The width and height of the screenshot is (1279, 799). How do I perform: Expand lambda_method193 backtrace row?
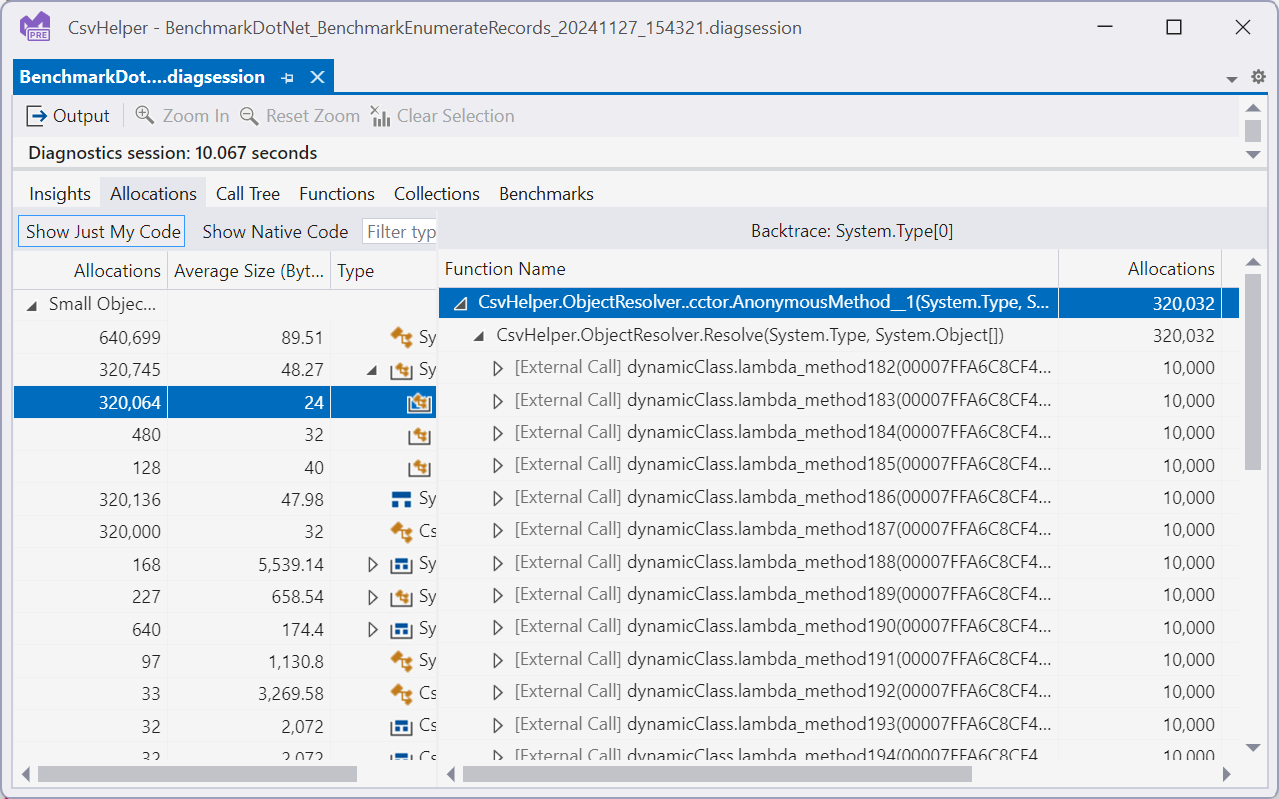pos(499,724)
